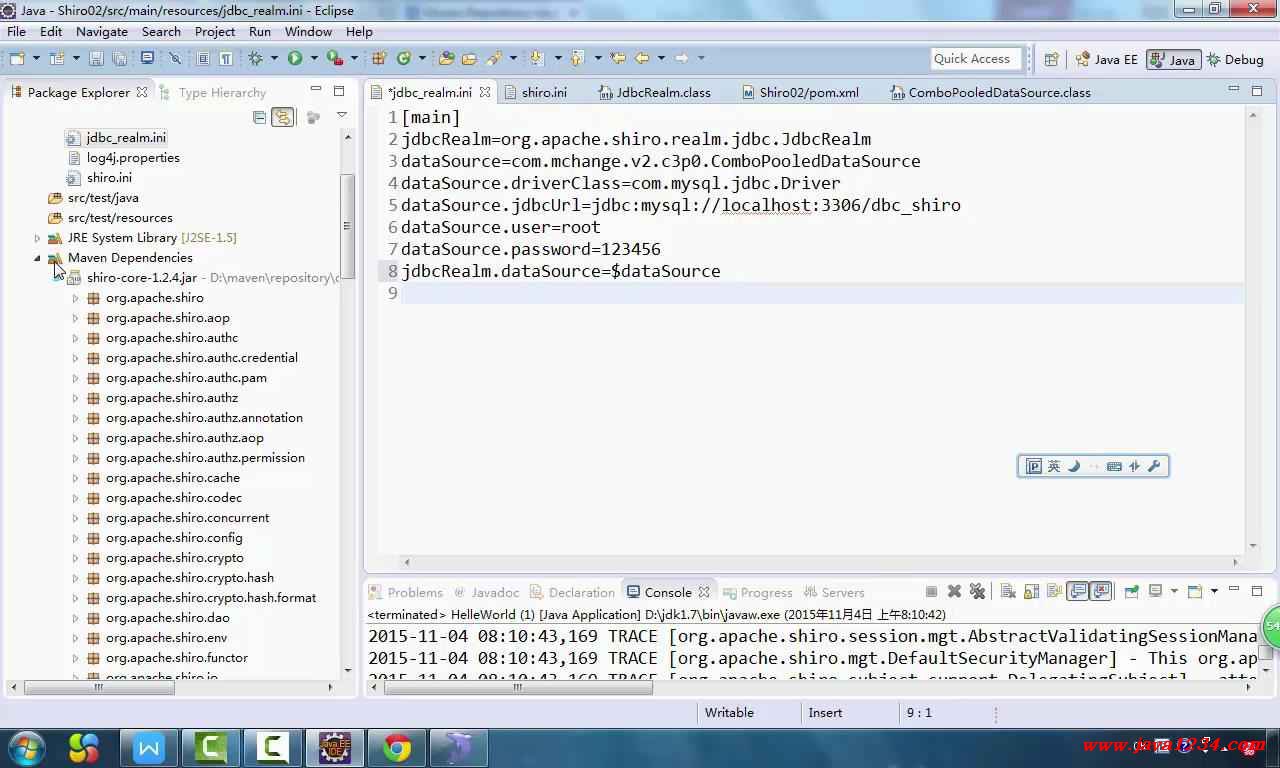Open the File menu
This screenshot has width=1280, height=768.
16,31
